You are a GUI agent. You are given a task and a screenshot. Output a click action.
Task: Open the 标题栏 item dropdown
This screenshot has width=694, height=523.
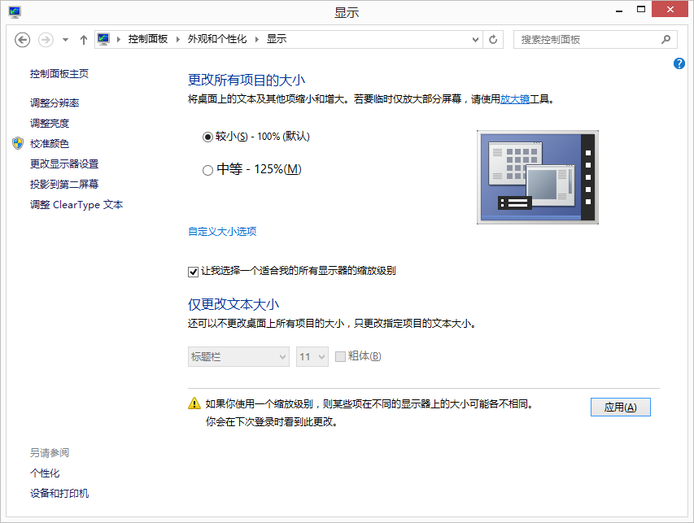(x=239, y=357)
